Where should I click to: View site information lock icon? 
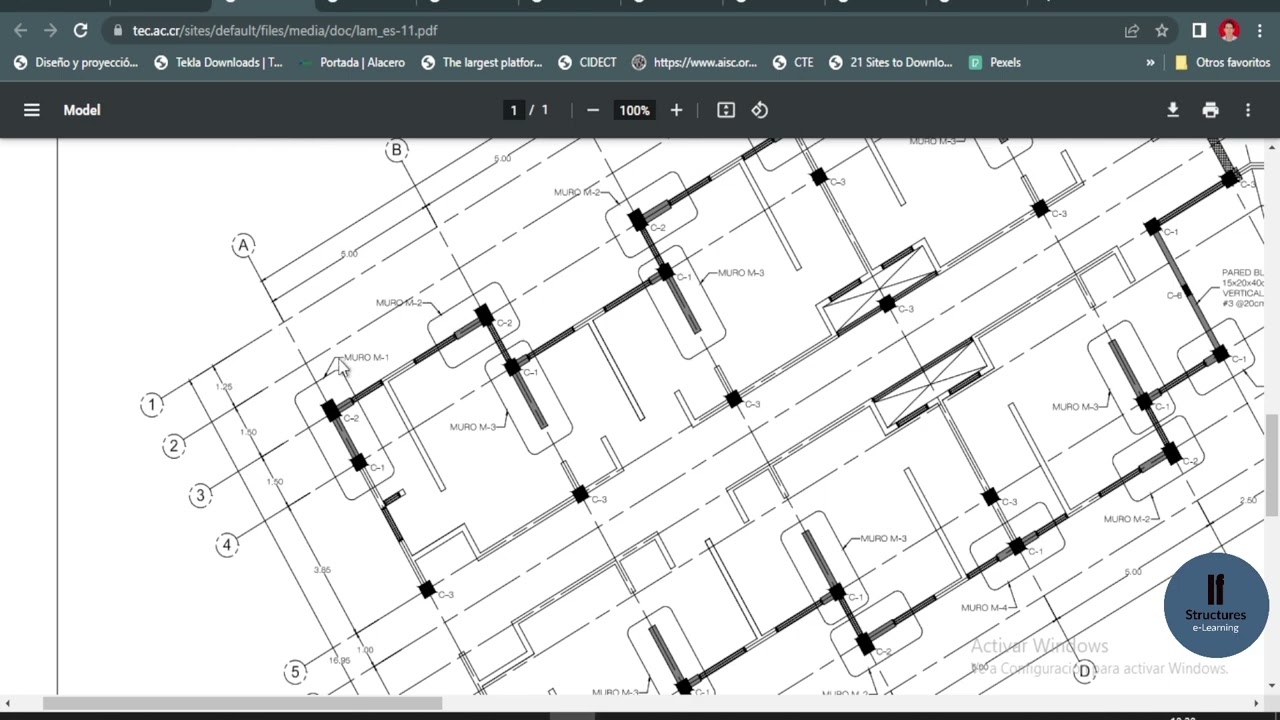coord(117,31)
